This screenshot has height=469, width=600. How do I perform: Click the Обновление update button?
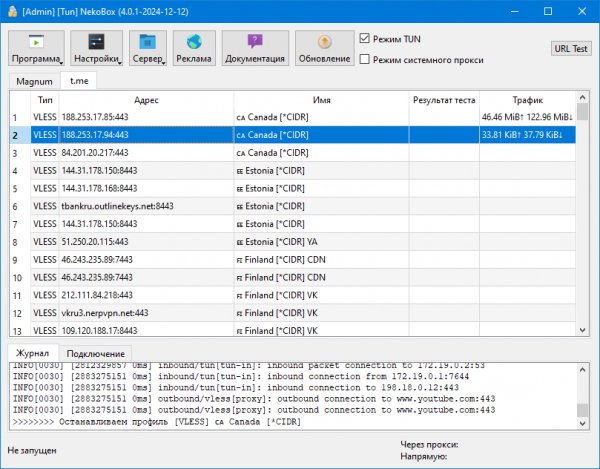[x=324, y=48]
